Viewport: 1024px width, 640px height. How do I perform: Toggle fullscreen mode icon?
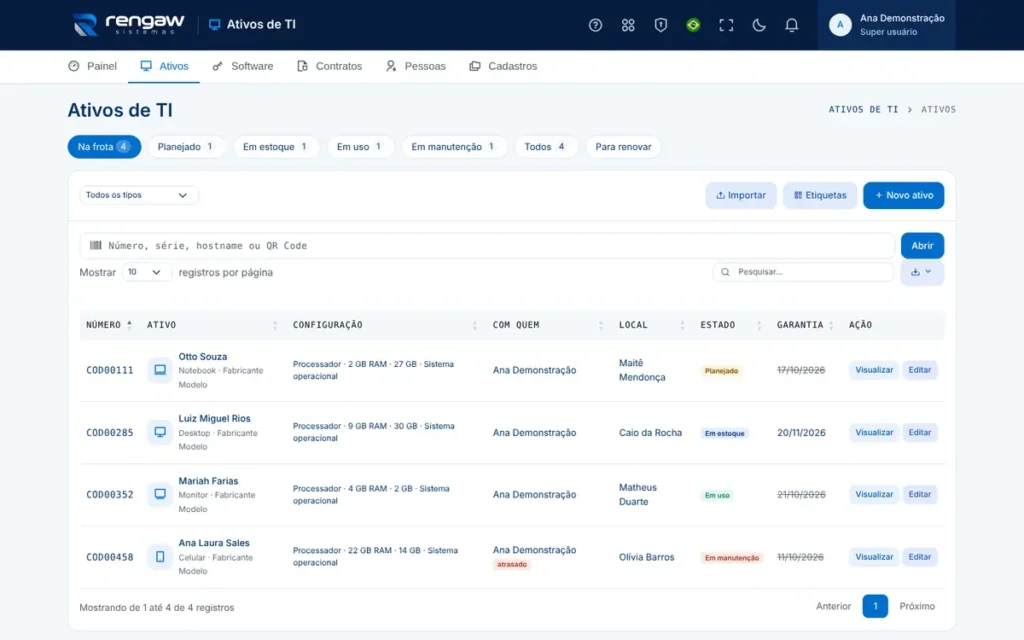coord(726,25)
